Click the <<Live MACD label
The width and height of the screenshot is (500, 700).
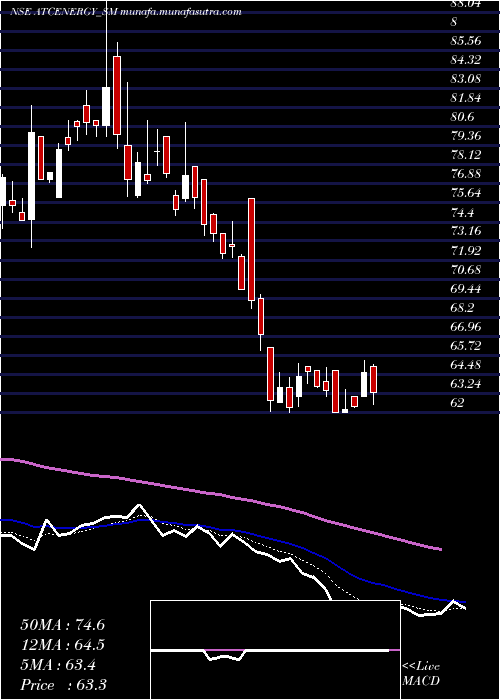point(421,674)
